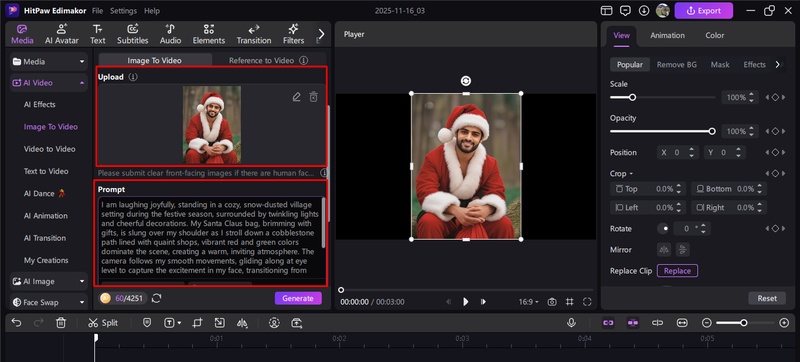
Task: Open the AI Avatar tool
Action: point(62,34)
